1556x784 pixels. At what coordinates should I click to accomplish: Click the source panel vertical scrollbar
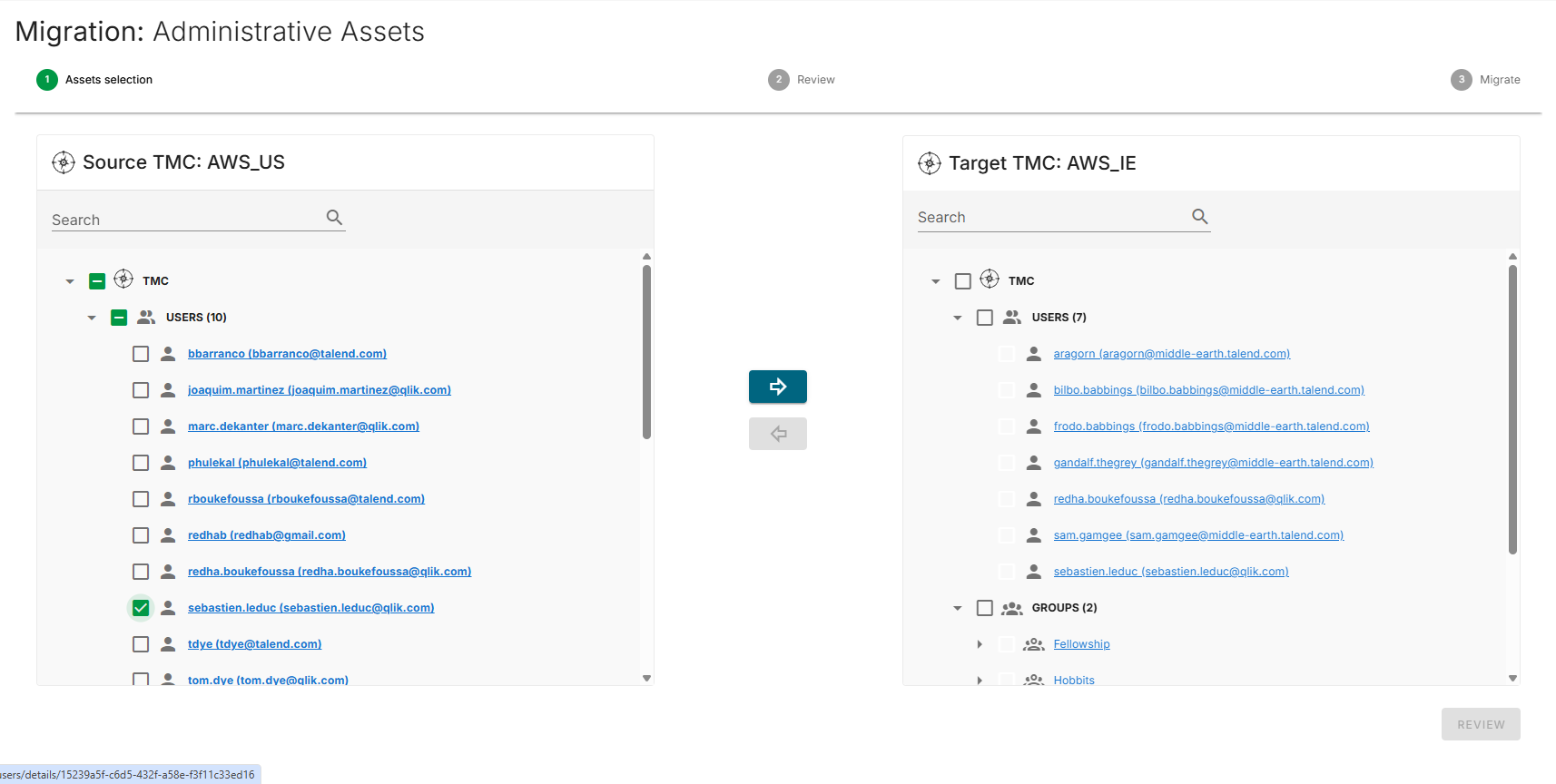(x=646, y=352)
